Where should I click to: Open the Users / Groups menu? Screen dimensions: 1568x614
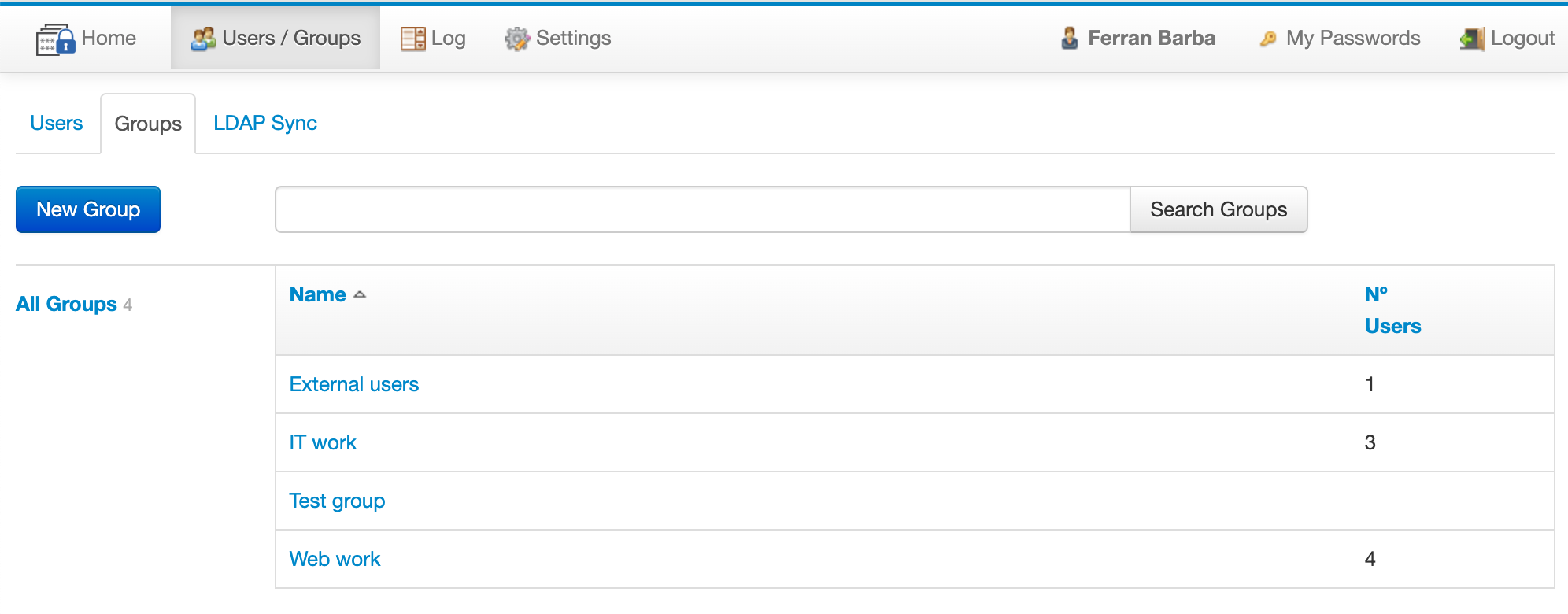[x=276, y=38]
